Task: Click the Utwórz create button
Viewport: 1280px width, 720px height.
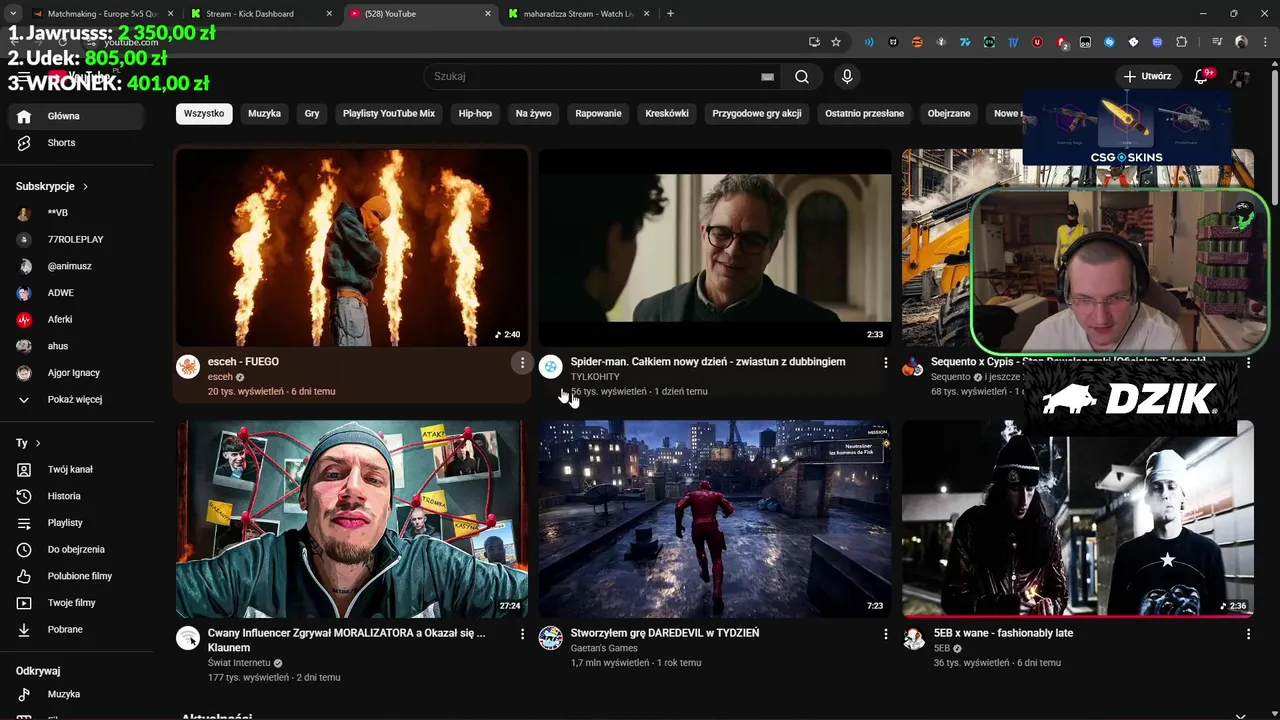Action: pyautogui.click(x=1147, y=77)
